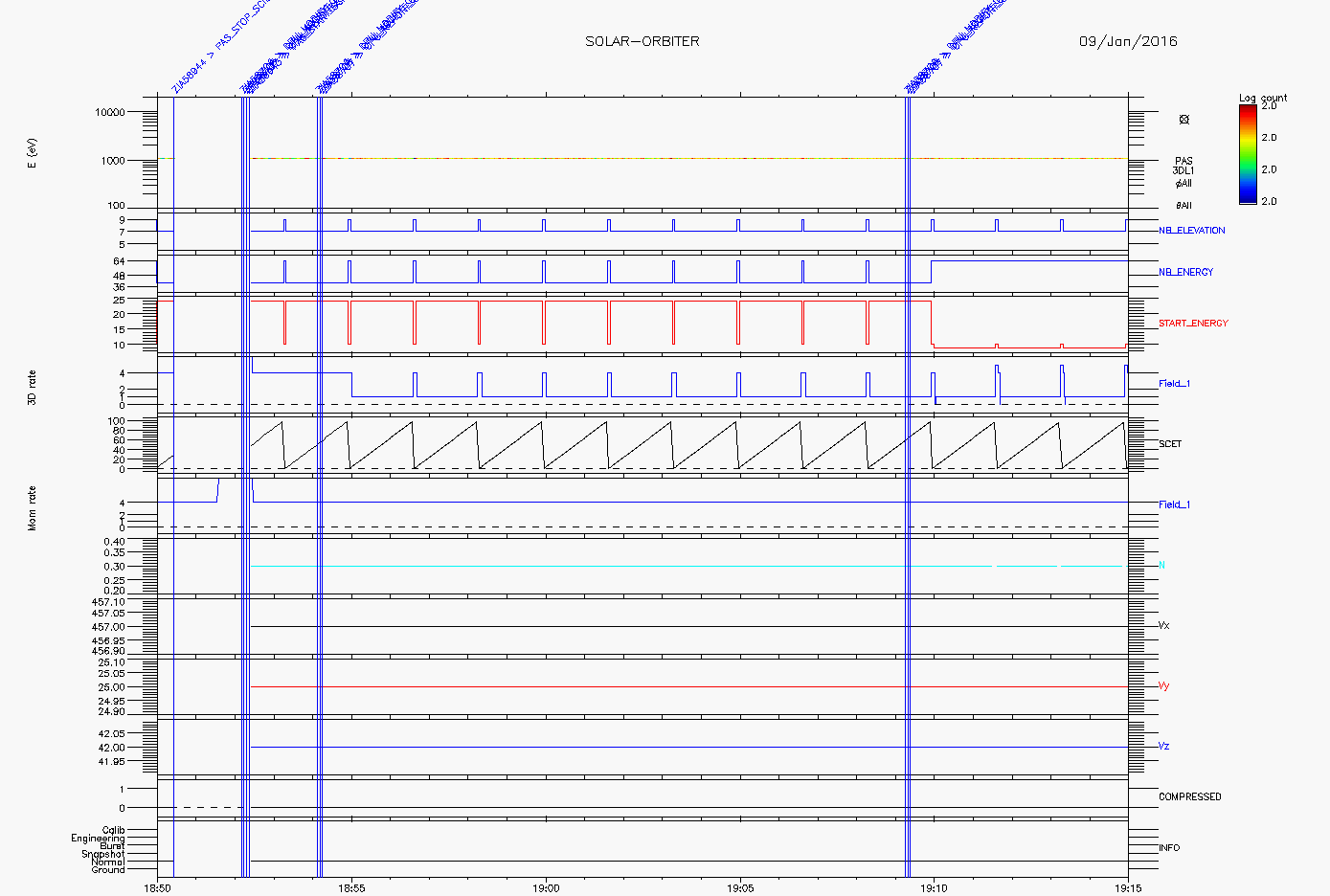Click the 3DL1 product label
The image size is (1330, 896).
1183,171
